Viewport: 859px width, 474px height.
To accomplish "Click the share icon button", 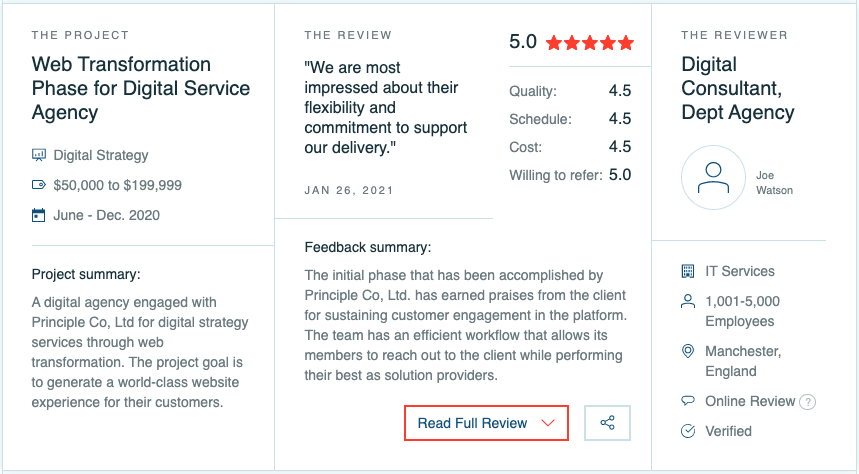I will pos(607,422).
